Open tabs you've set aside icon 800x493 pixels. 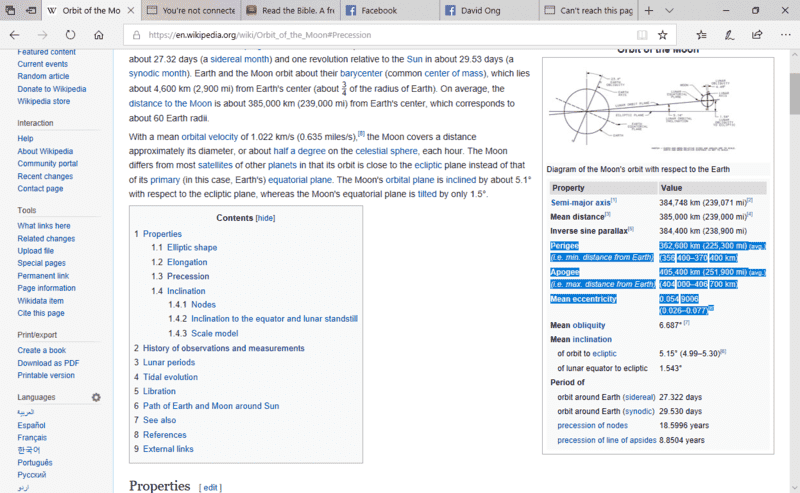10,10
